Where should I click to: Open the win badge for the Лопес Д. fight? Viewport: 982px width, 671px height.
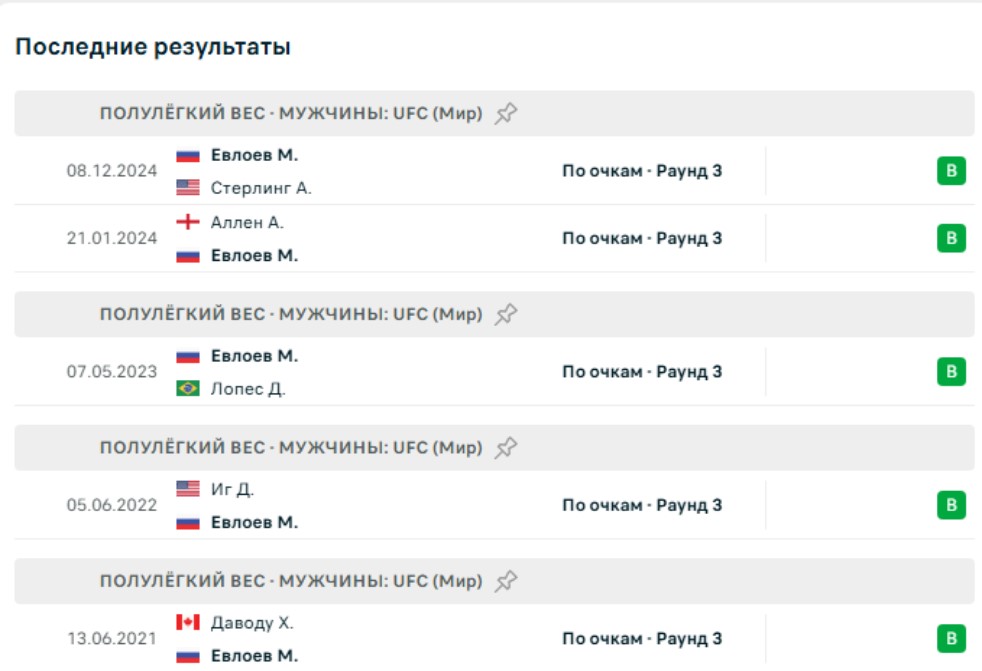[951, 372]
